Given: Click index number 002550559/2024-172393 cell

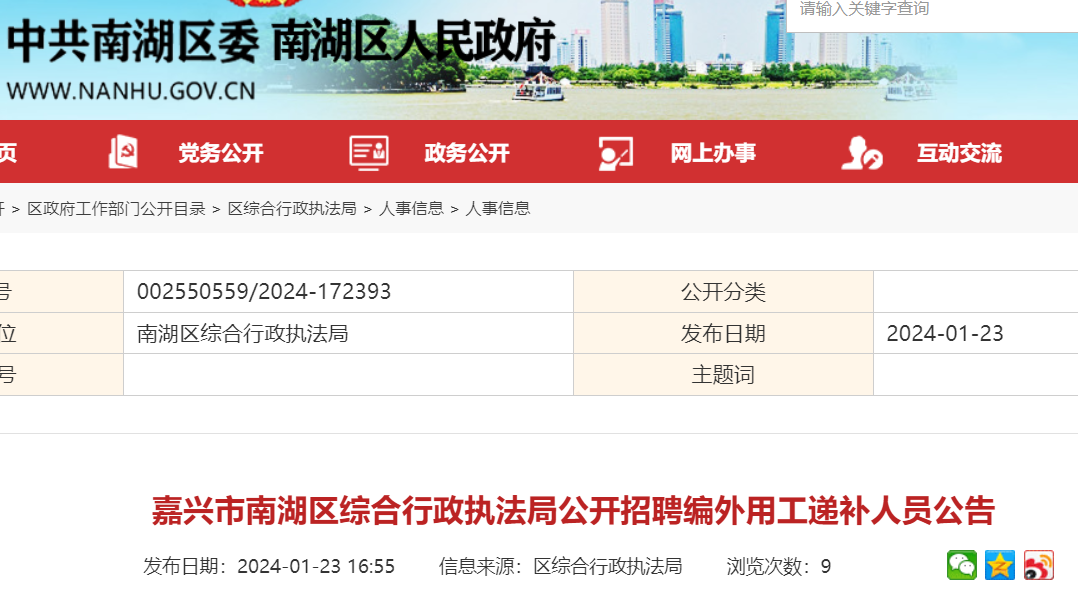Looking at the screenshot, I should click(x=264, y=292).
